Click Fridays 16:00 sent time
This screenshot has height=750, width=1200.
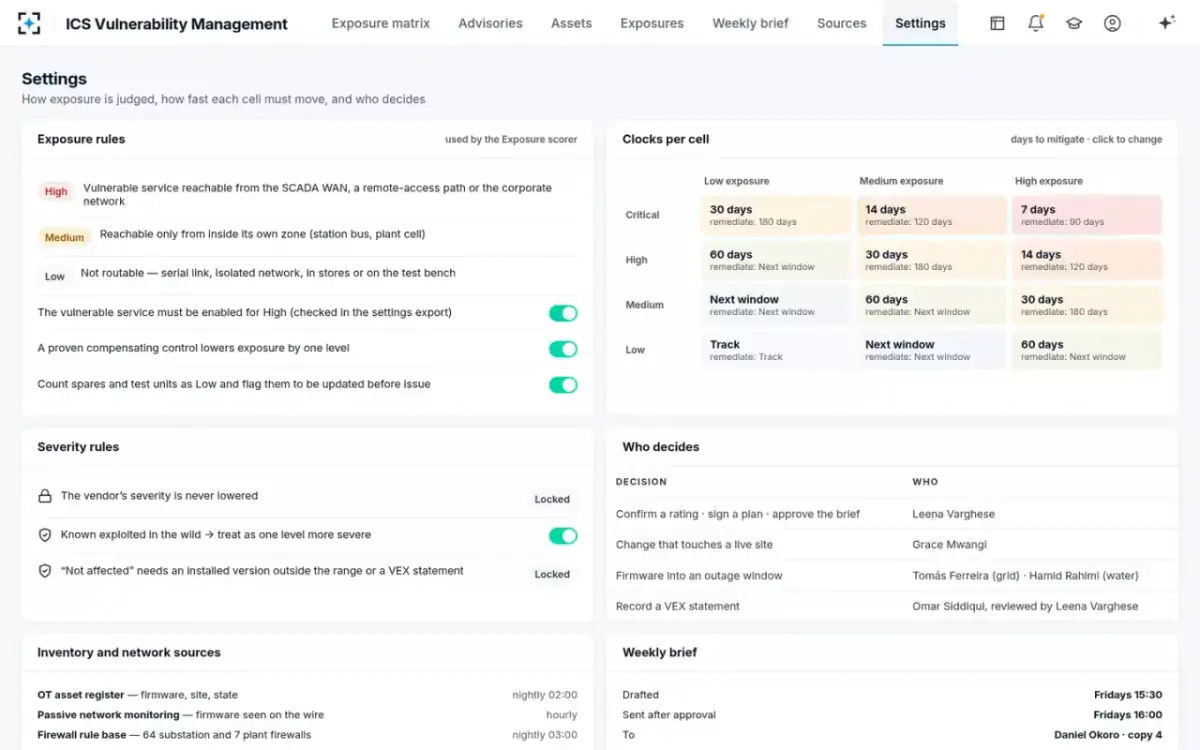(1128, 715)
